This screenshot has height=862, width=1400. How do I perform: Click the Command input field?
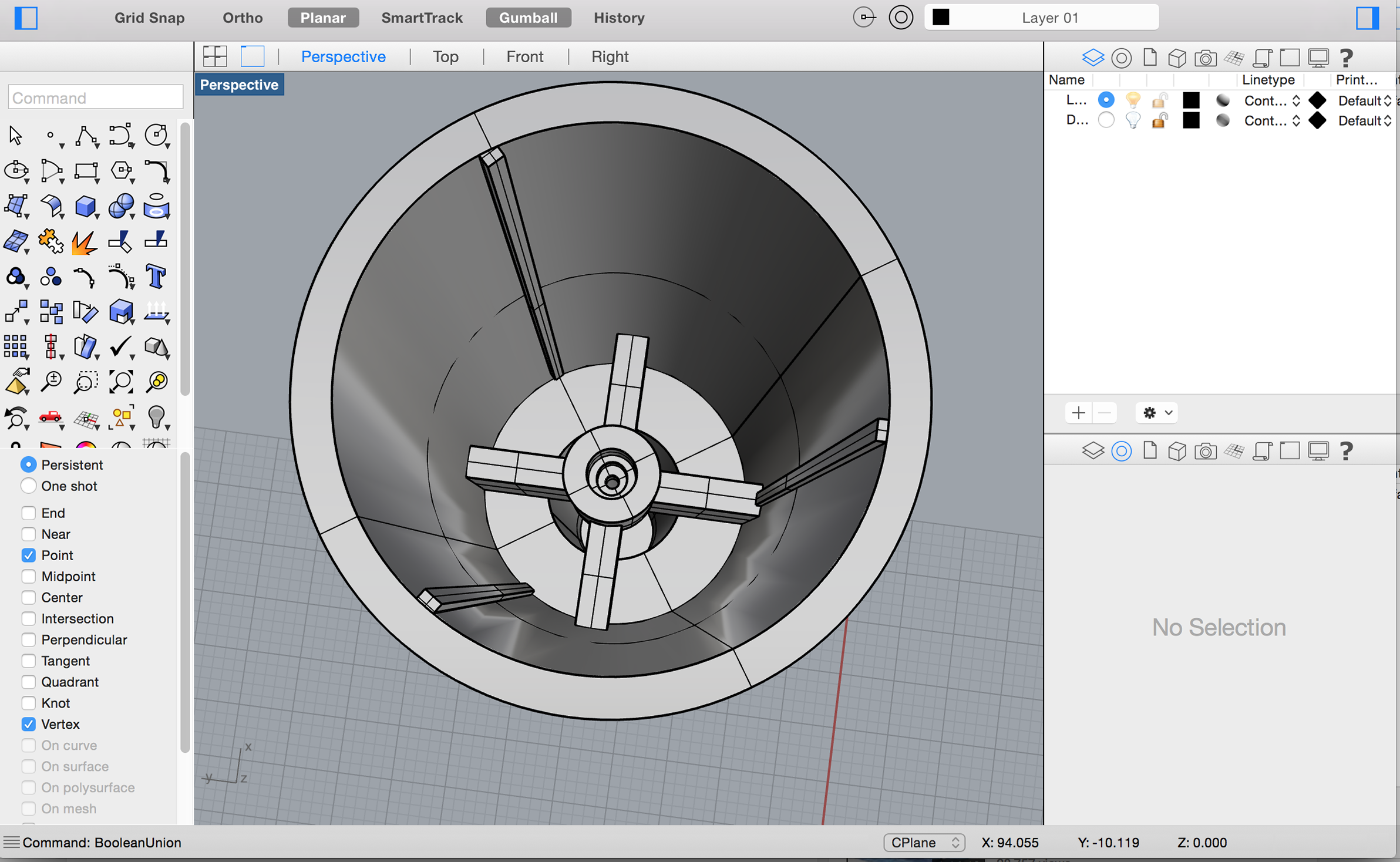pos(95,97)
